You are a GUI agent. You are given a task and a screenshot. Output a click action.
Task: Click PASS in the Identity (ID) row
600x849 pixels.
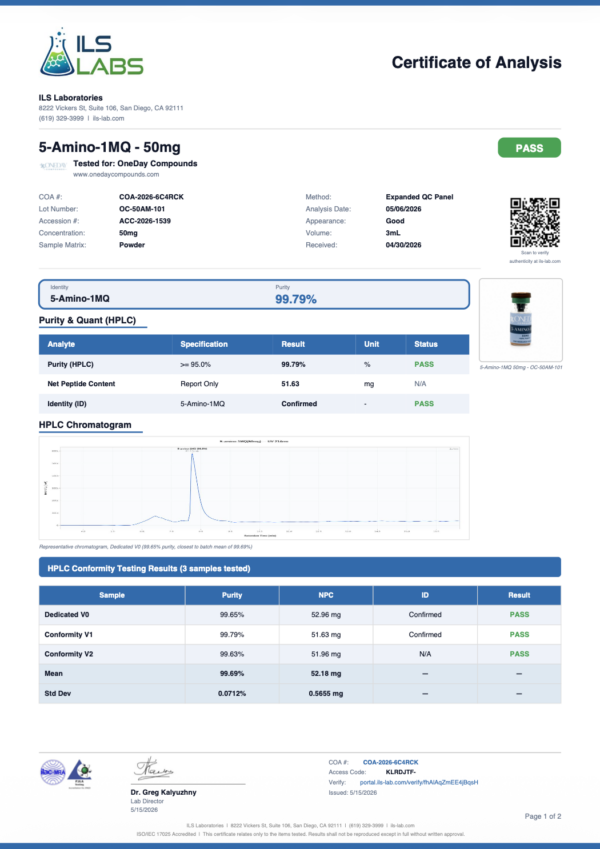click(x=424, y=404)
